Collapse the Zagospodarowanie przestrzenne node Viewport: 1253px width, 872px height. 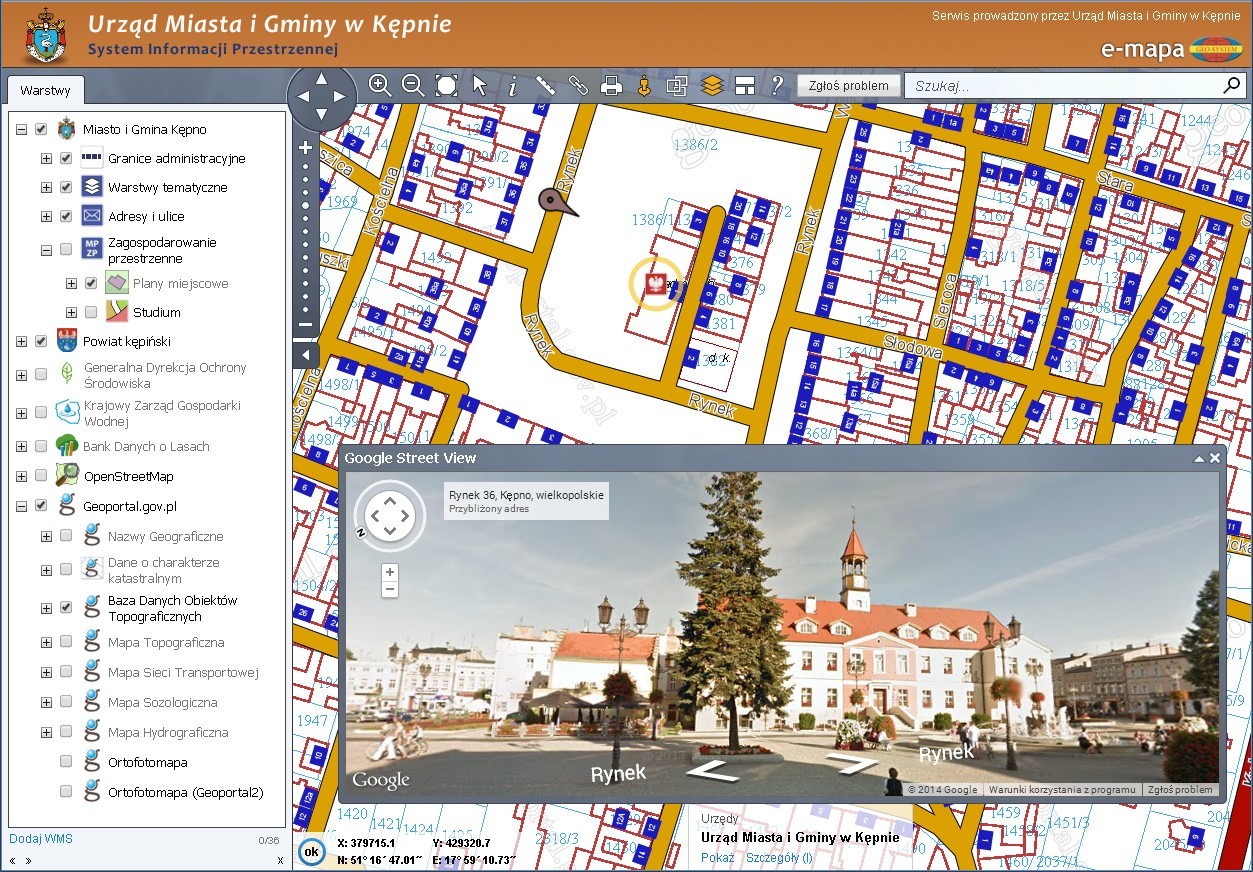click(46, 250)
